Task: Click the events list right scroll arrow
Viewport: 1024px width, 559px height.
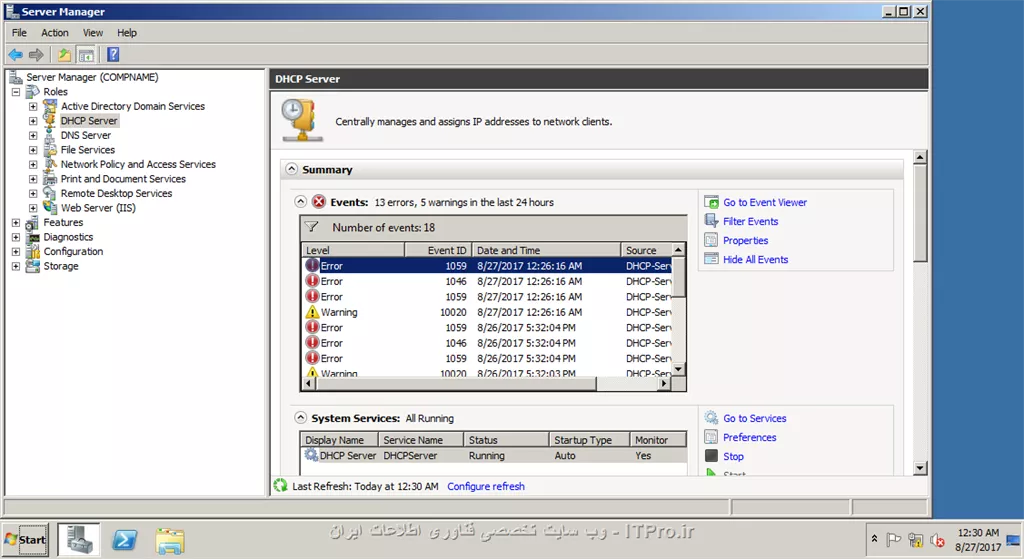Action: point(665,384)
